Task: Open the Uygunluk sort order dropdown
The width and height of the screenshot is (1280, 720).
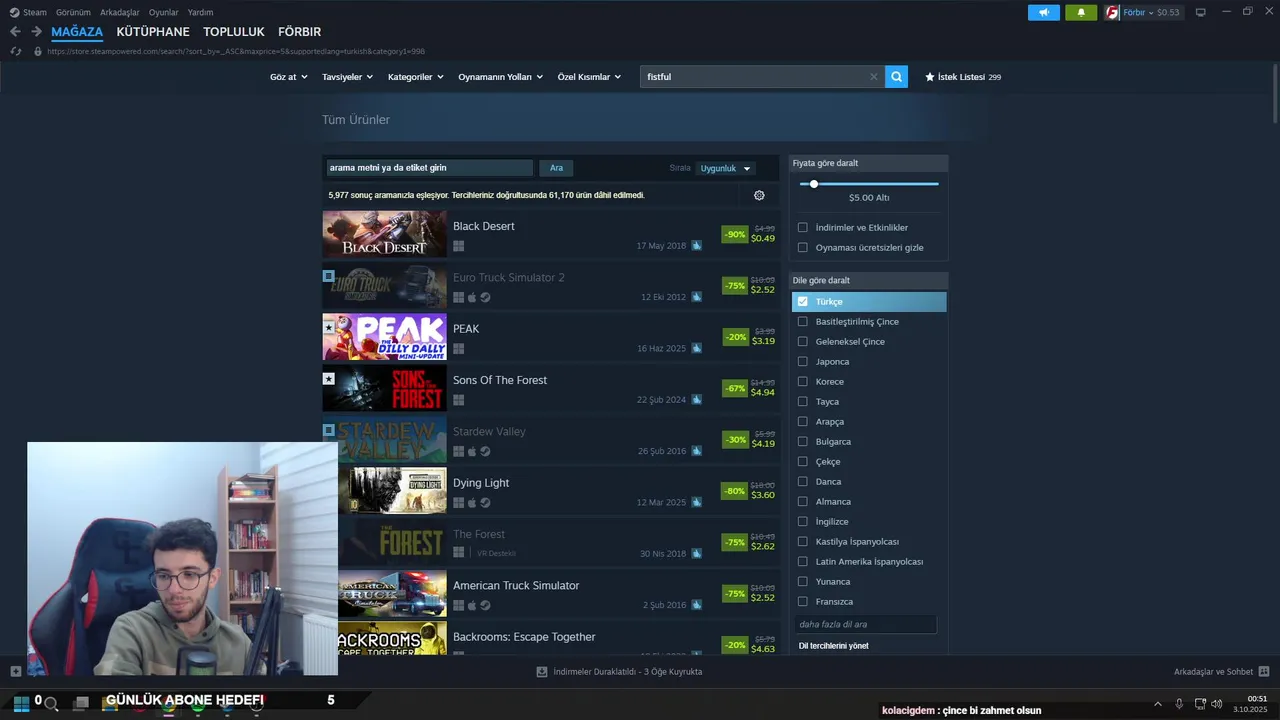Action: click(725, 168)
